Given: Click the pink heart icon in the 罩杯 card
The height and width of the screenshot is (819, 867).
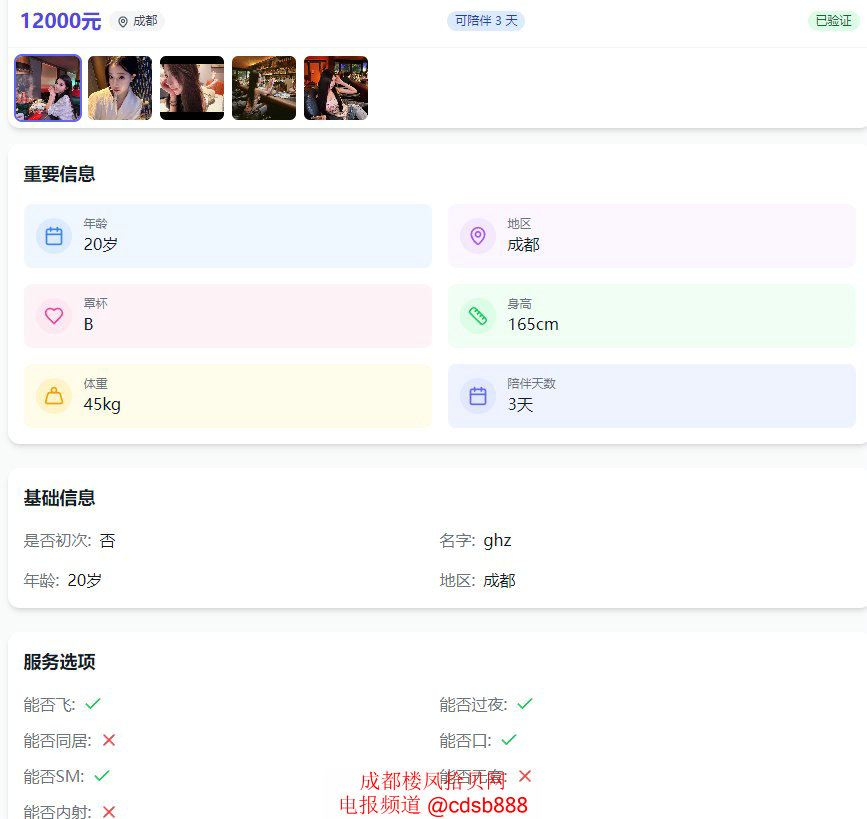Looking at the screenshot, I should [54, 316].
